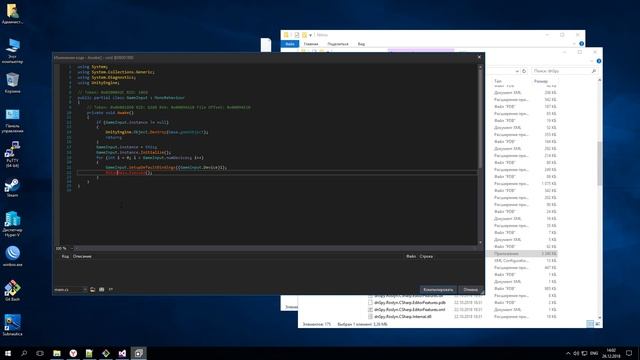Open the Steam desktop shortcut

tap(12, 188)
